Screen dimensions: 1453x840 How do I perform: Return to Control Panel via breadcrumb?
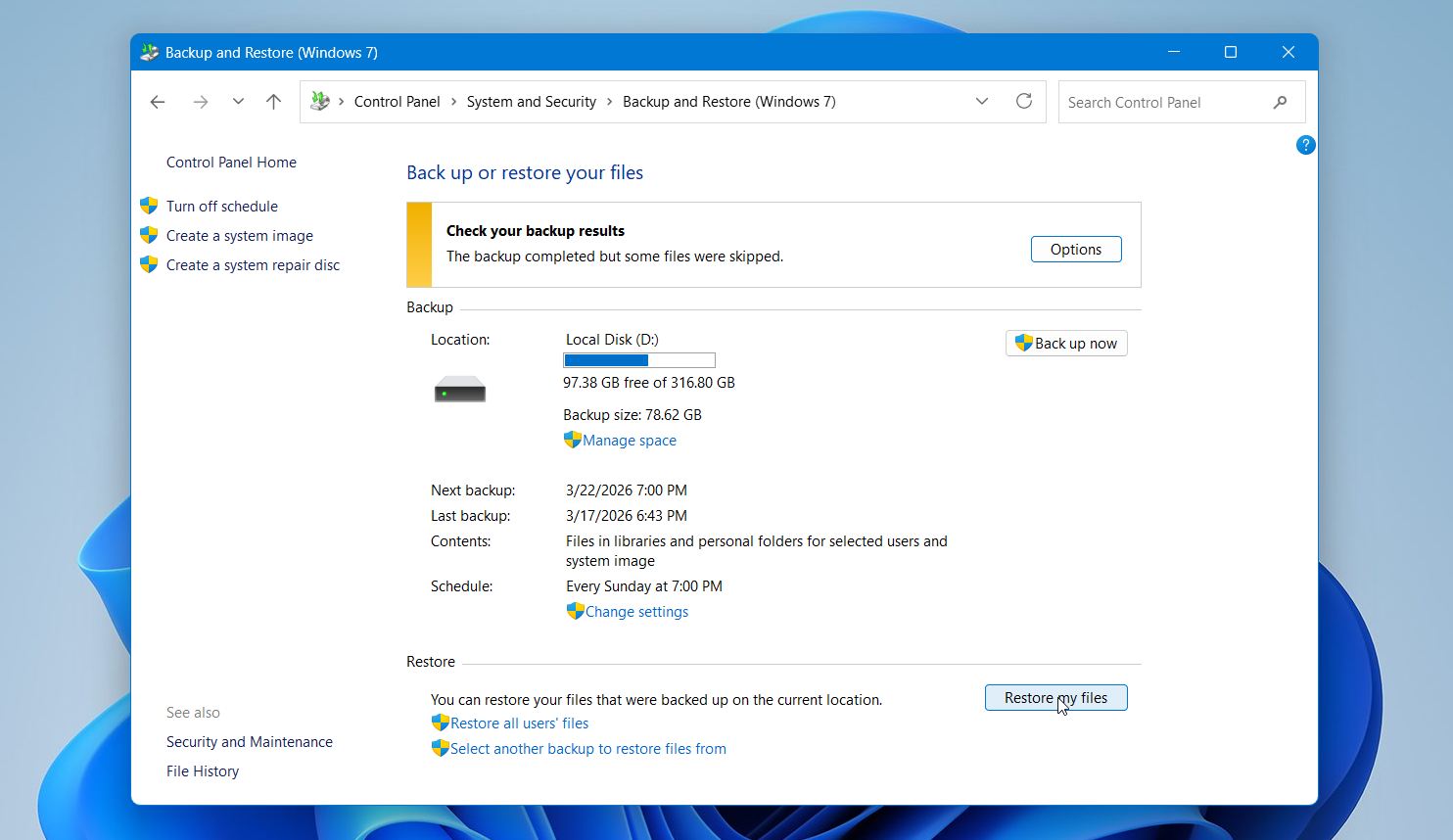coord(397,101)
